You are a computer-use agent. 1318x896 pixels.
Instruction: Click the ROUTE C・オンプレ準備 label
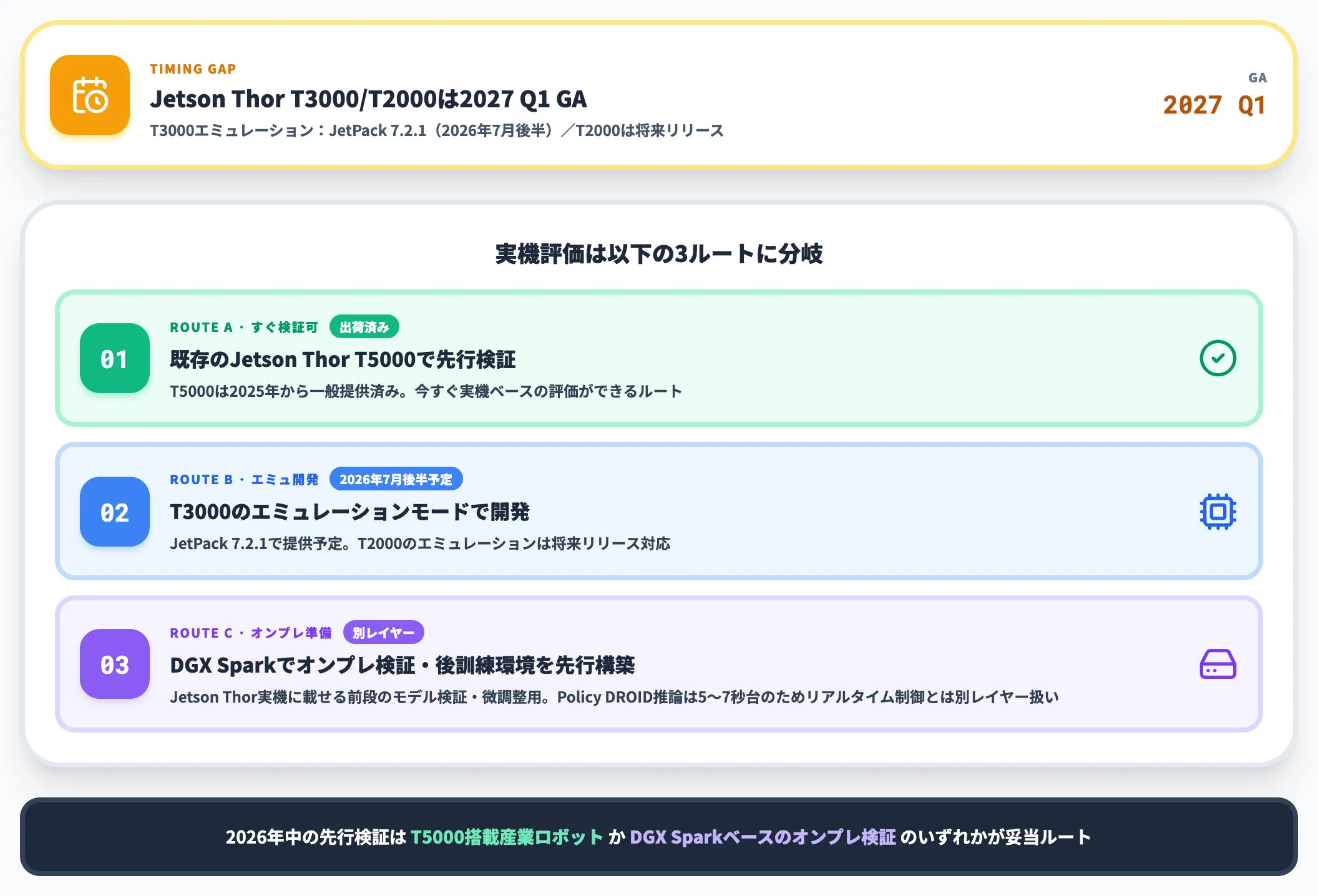[x=251, y=633]
